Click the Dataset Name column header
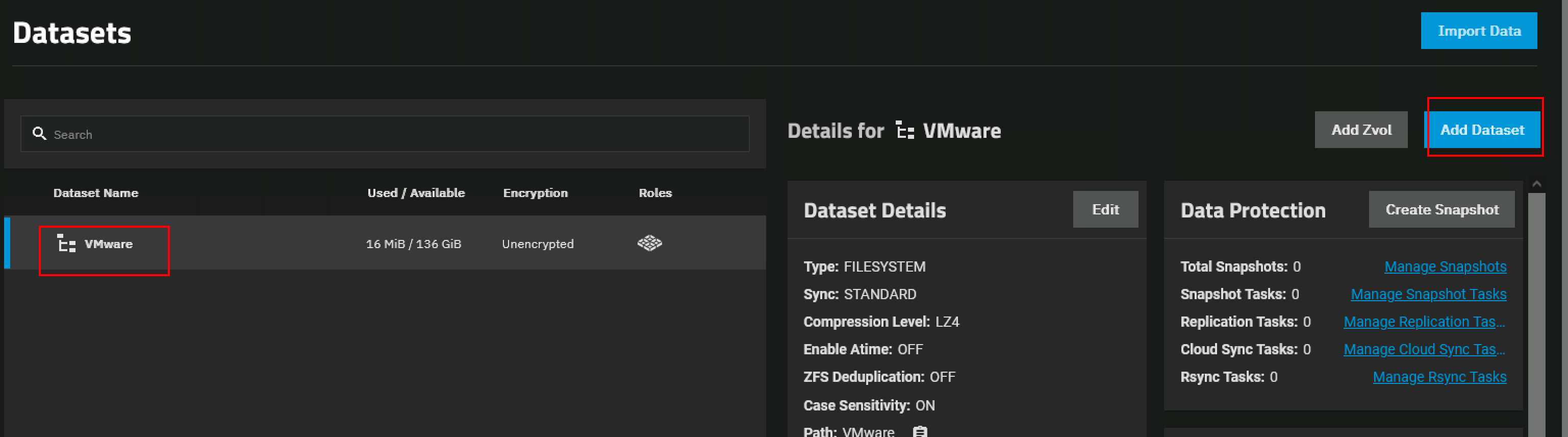Screen dimensions: 1568x437 click(x=95, y=192)
